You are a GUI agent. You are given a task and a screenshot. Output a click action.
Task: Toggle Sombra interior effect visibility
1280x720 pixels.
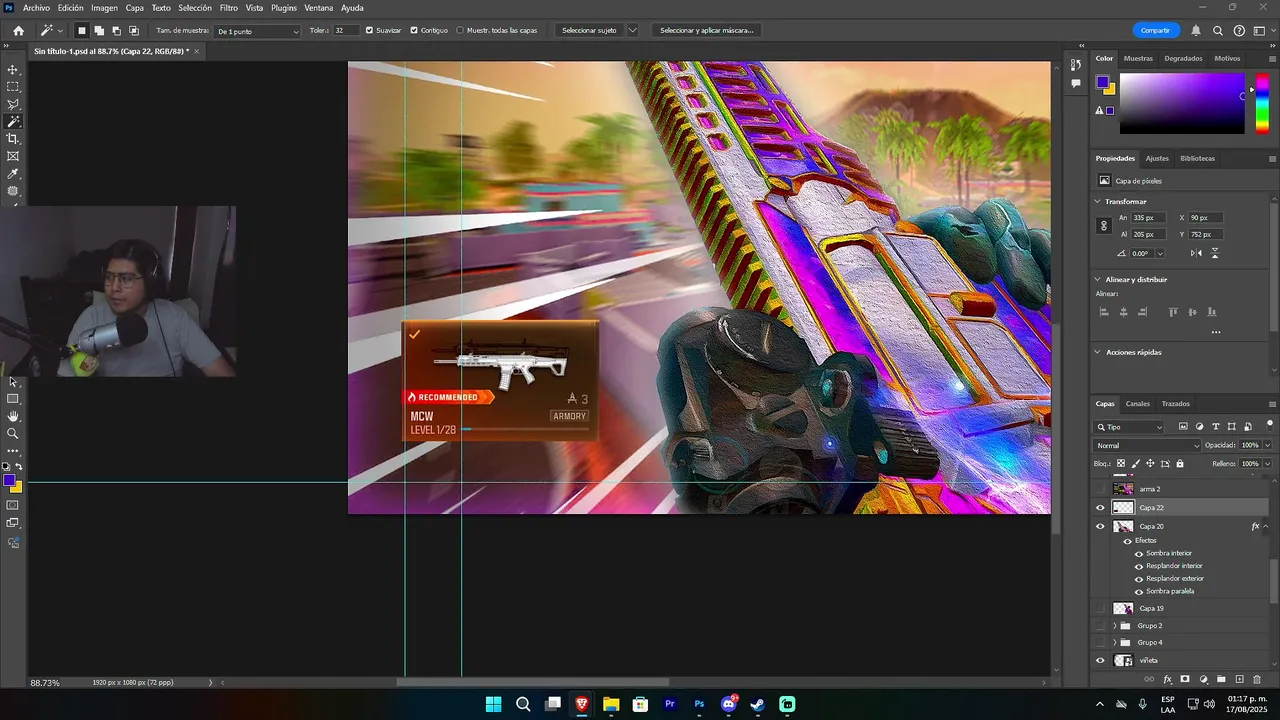[1139, 553]
